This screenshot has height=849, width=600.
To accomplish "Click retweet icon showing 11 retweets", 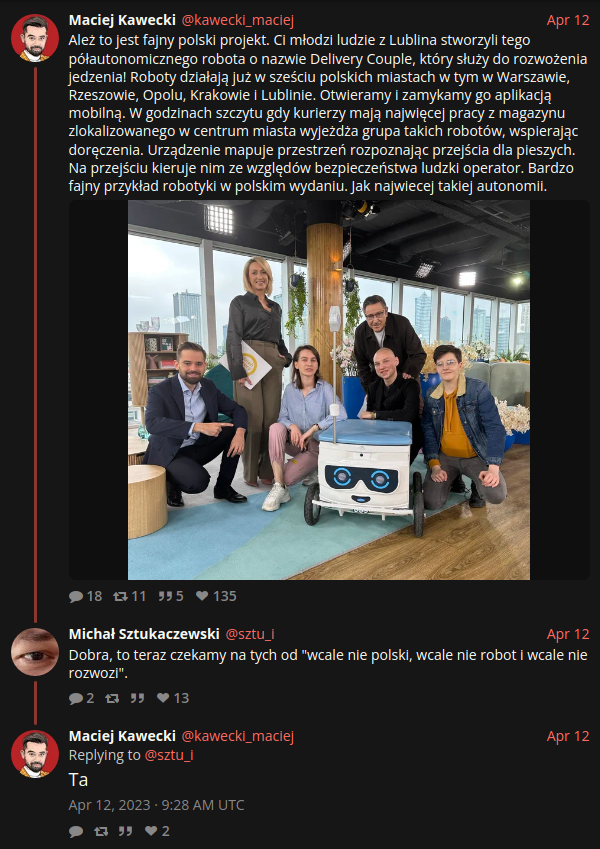I will [120, 596].
